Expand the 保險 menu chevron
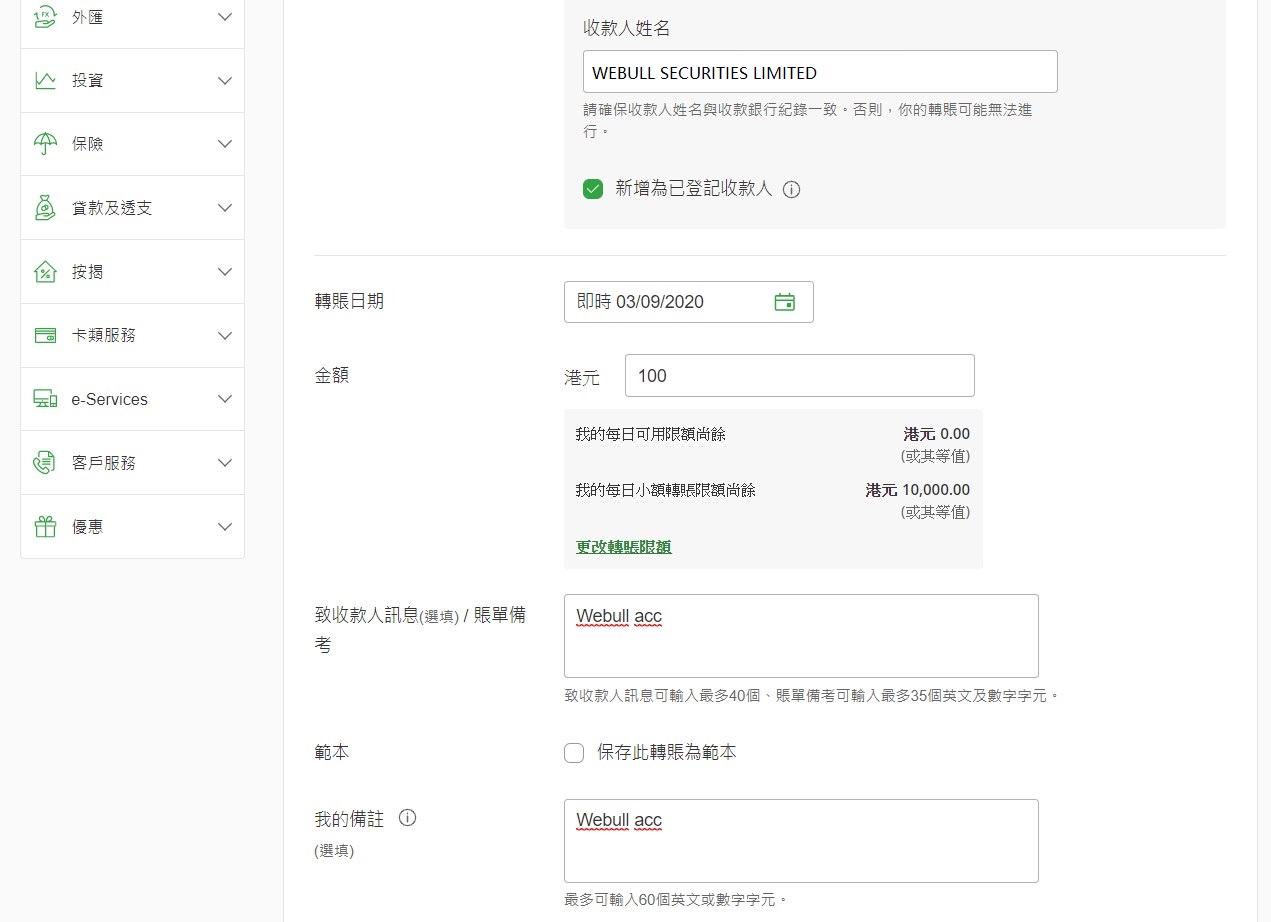The width and height of the screenshot is (1271, 922). [x=225, y=144]
